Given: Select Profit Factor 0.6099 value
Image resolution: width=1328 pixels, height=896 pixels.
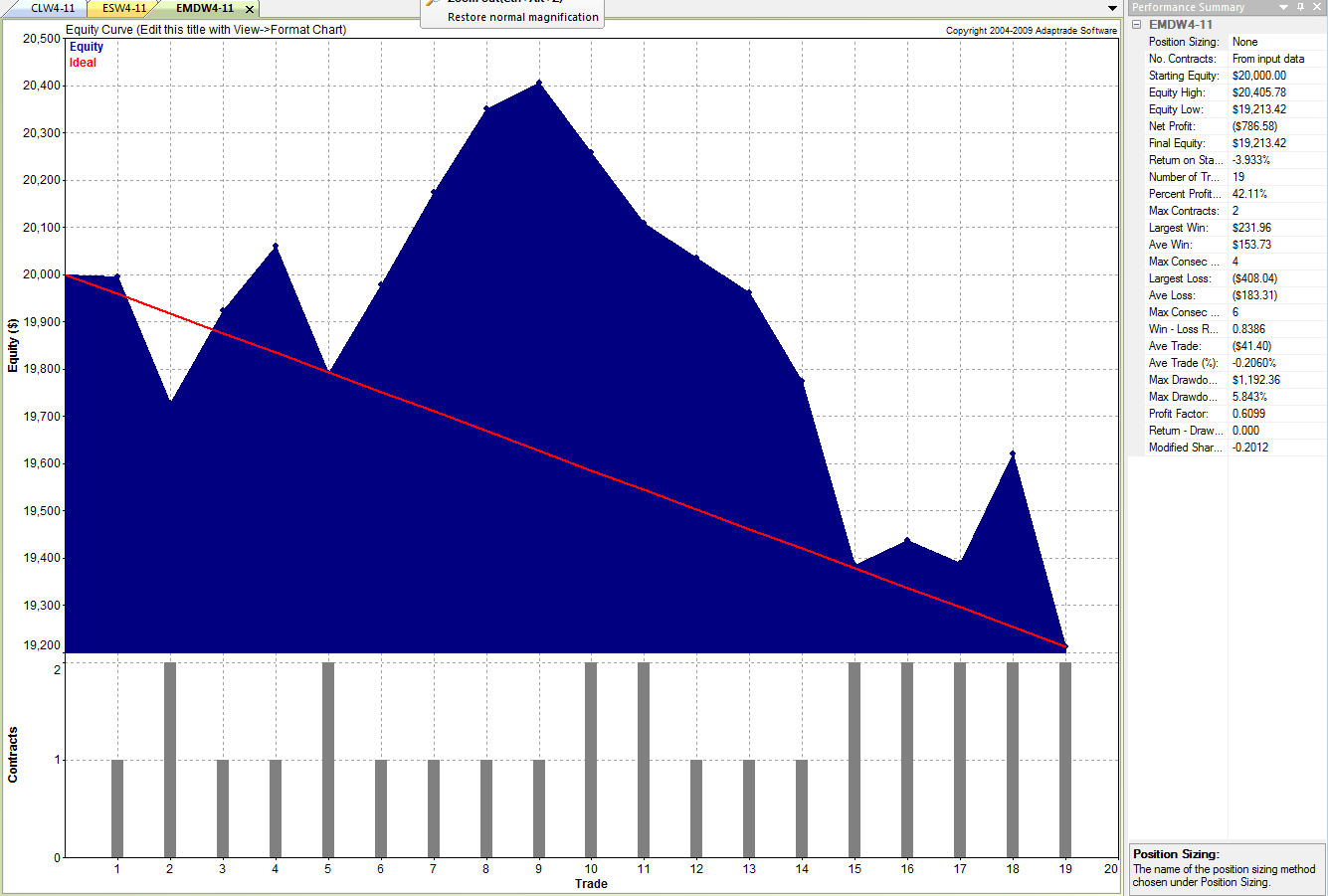Looking at the screenshot, I should pyautogui.click(x=1248, y=414).
